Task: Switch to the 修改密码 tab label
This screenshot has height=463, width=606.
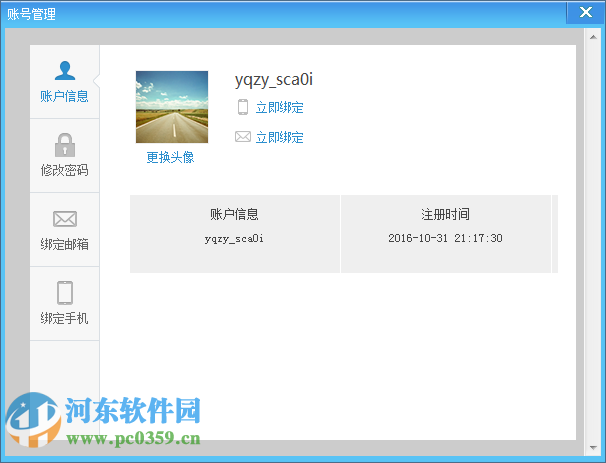Action: [65, 170]
